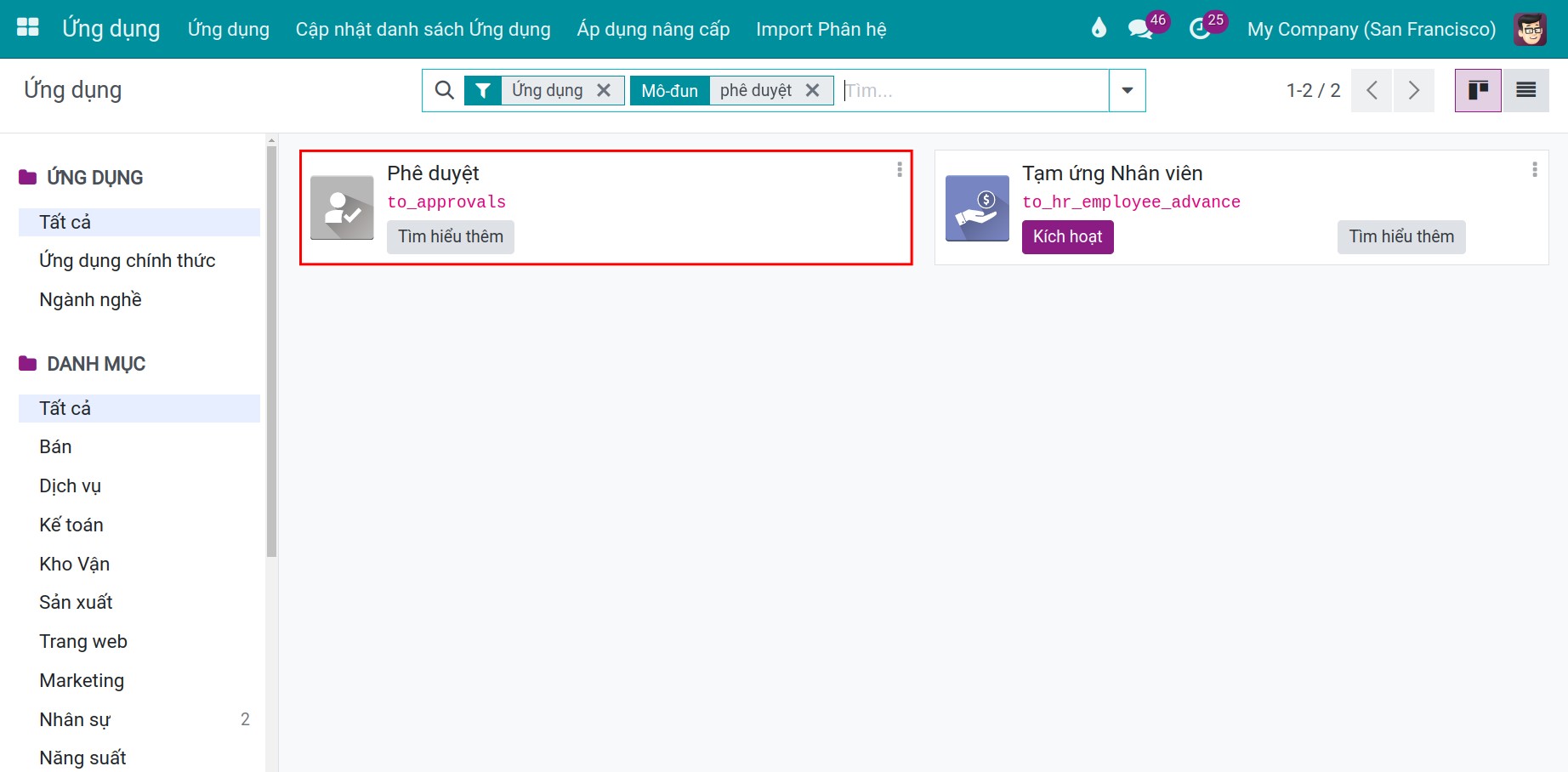Image resolution: width=1568 pixels, height=772 pixels.
Task: Click the user avatar in top bar
Action: pos(1530,29)
